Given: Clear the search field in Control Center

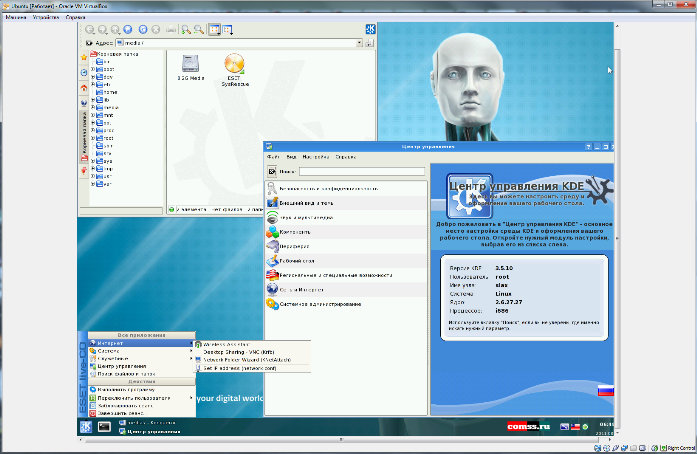Looking at the screenshot, I should 272,171.
